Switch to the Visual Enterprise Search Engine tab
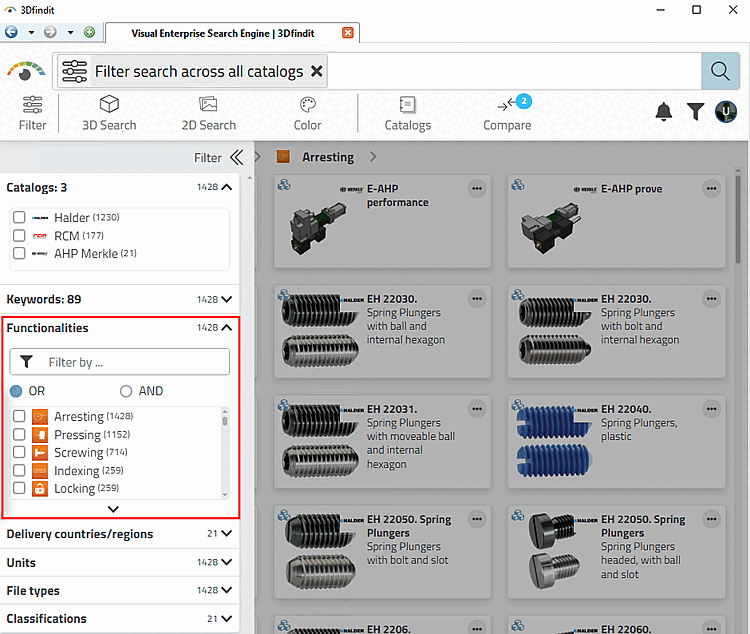750x634 pixels. [223, 33]
